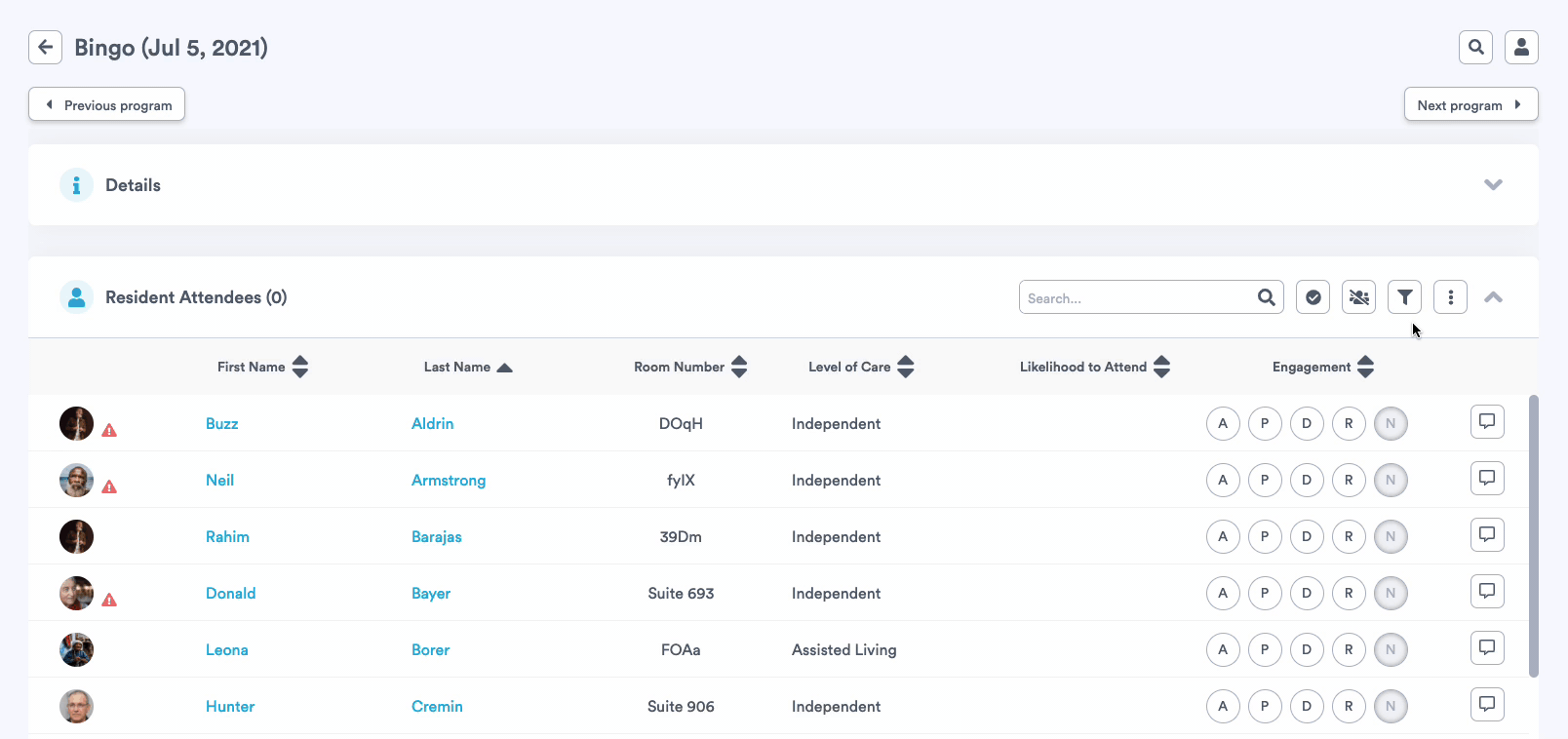
Task: Sort table by Room Number
Action: tap(690, 367)
